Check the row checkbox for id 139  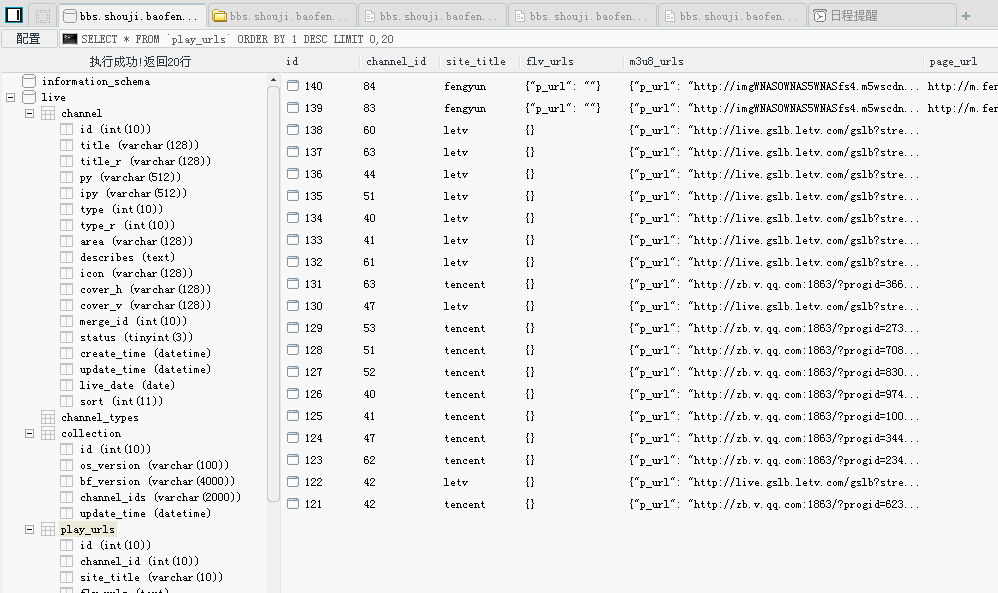[x=293, y=108]
